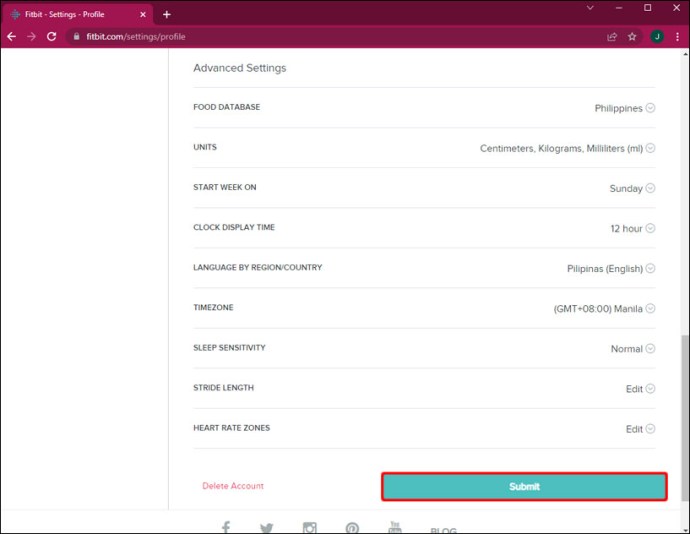690x534 pixels.
Task: Click the Normal sleep sensitivity value
Action: click(x=627, y=349)
